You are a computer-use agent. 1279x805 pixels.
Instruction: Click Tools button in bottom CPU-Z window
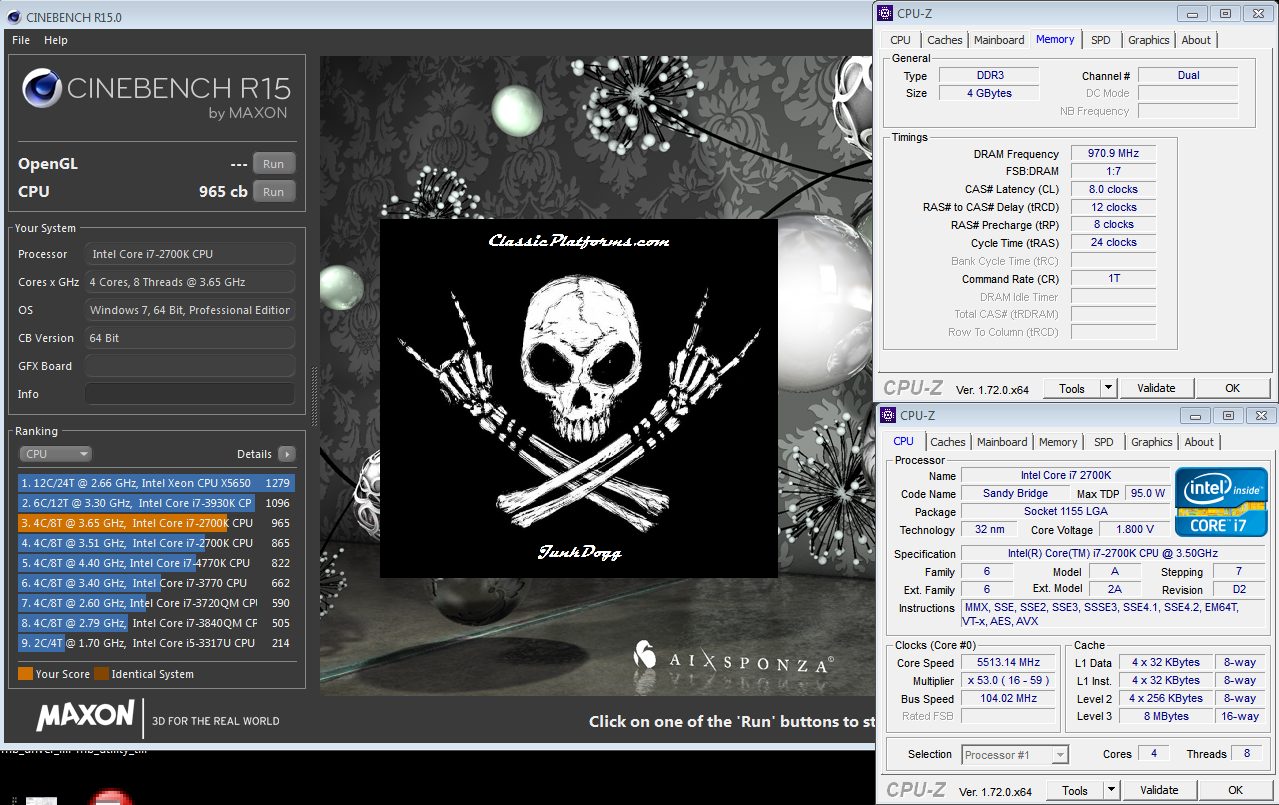point(1075,790)
